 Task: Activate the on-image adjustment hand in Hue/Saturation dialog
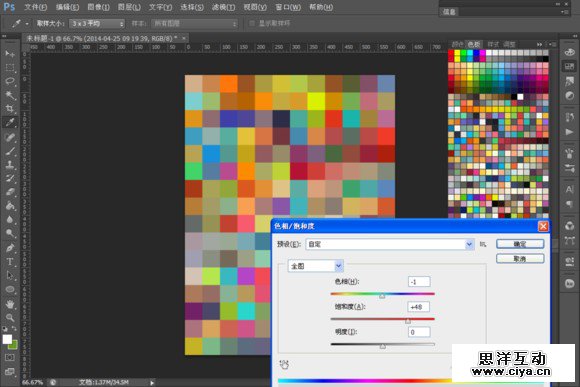point(284,365)
